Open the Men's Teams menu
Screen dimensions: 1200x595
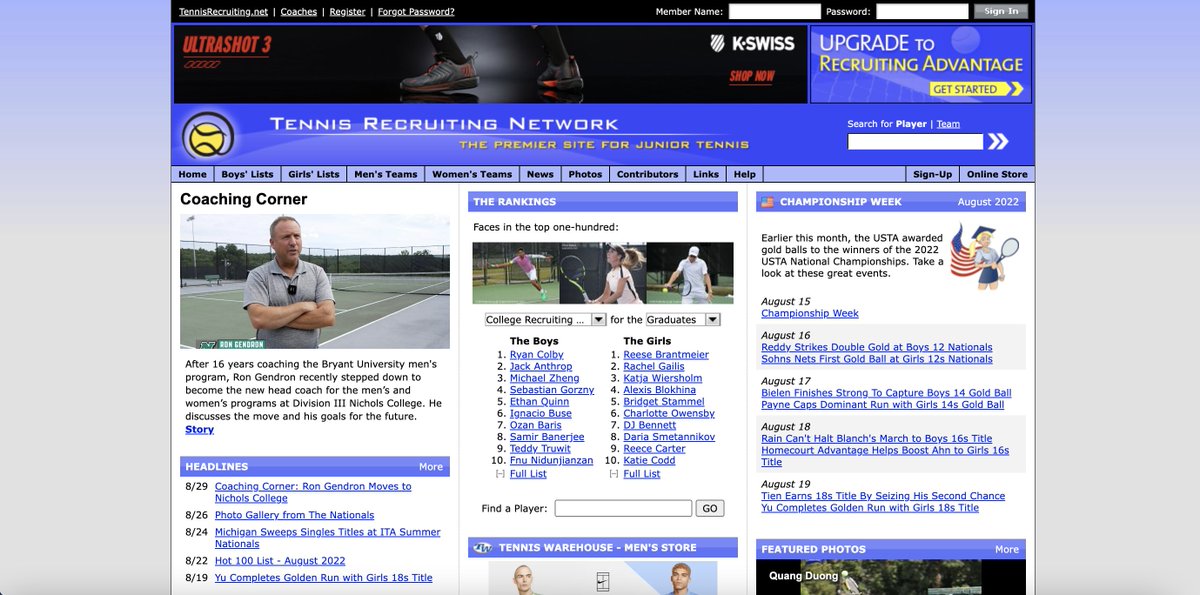click(385, 174)
